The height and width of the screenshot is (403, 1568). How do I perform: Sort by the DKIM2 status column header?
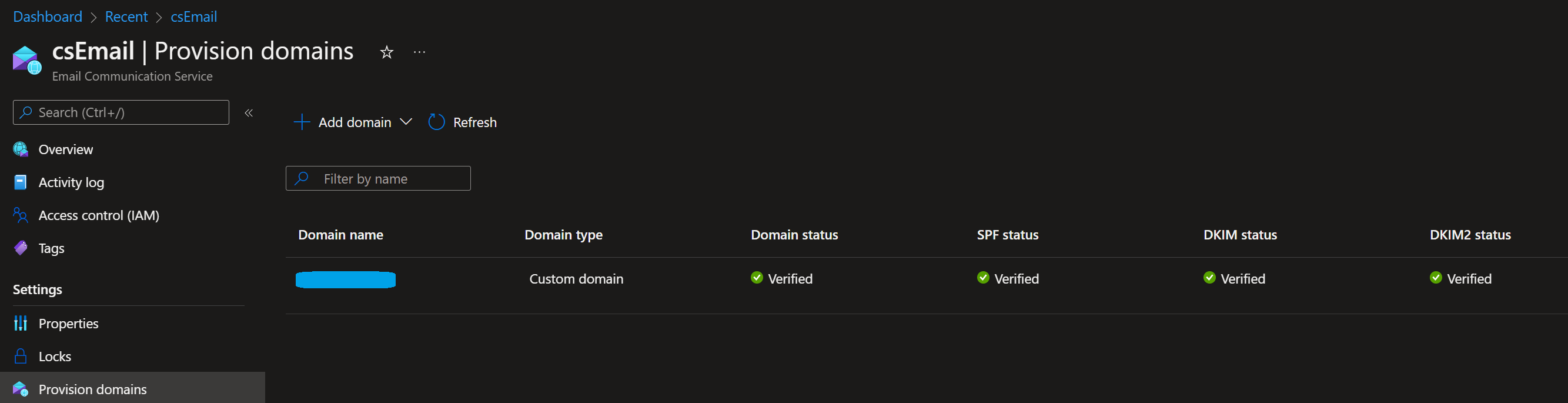(x=1470, y=235)
